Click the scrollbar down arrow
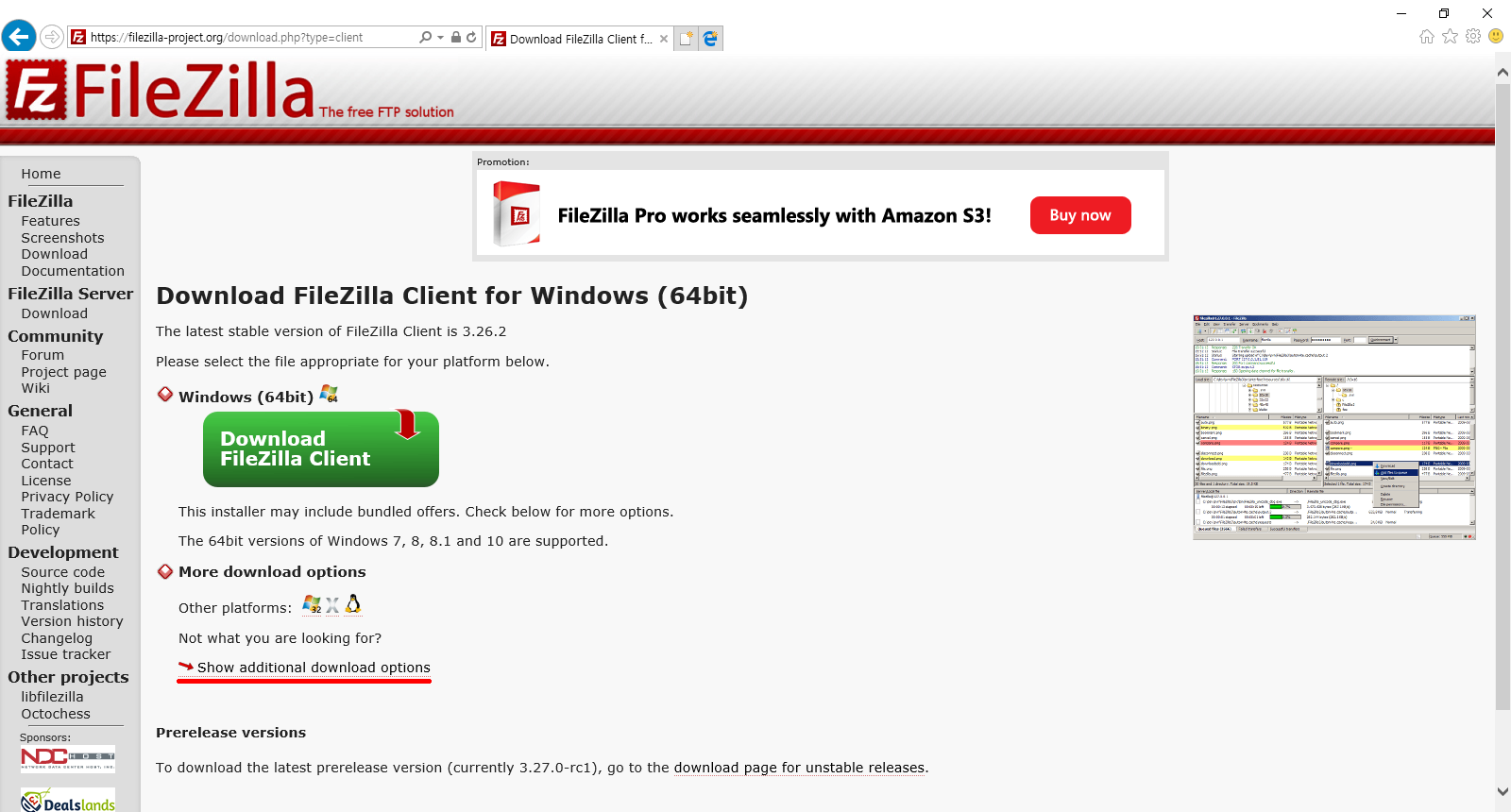 tap(1503, 791)
